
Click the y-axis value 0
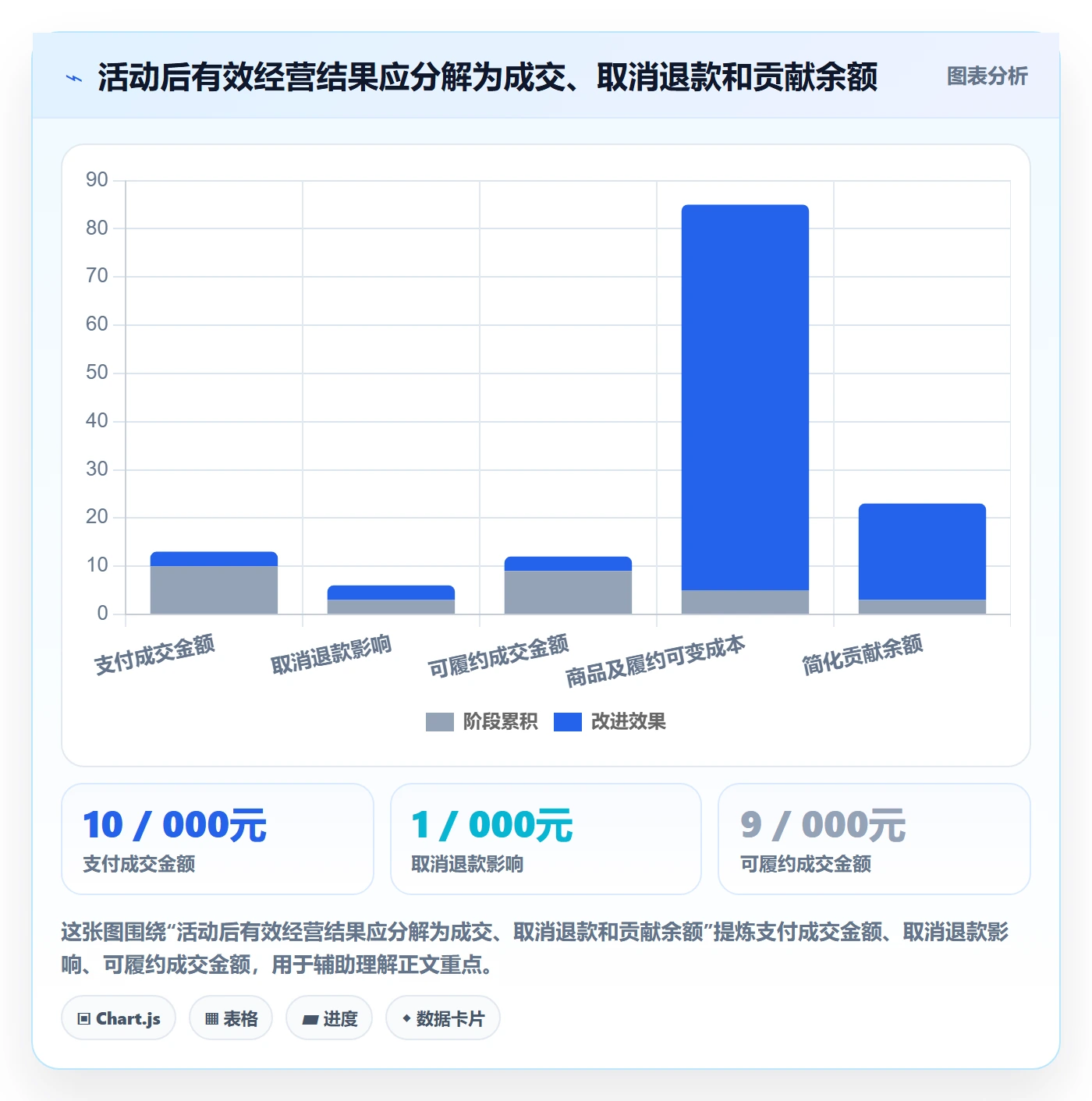[102, 614]
